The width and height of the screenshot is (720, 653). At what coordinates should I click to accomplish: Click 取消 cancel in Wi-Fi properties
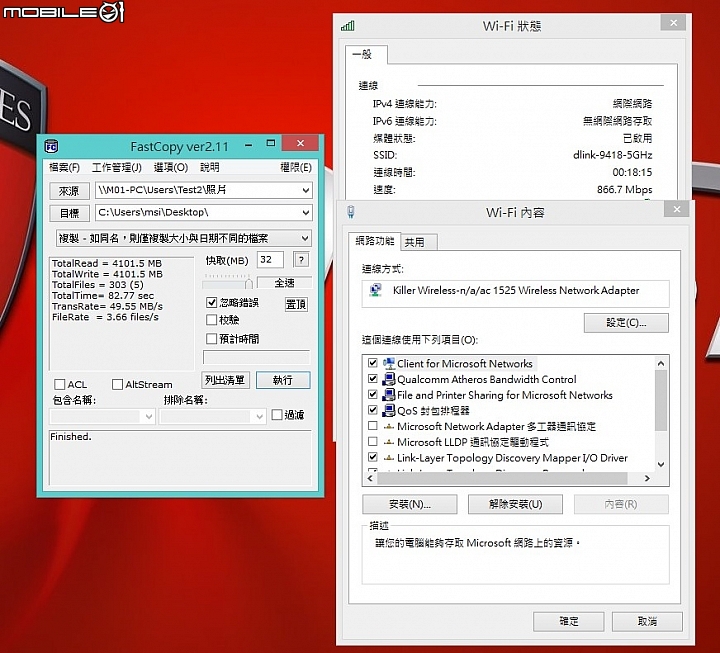[647, 621]
